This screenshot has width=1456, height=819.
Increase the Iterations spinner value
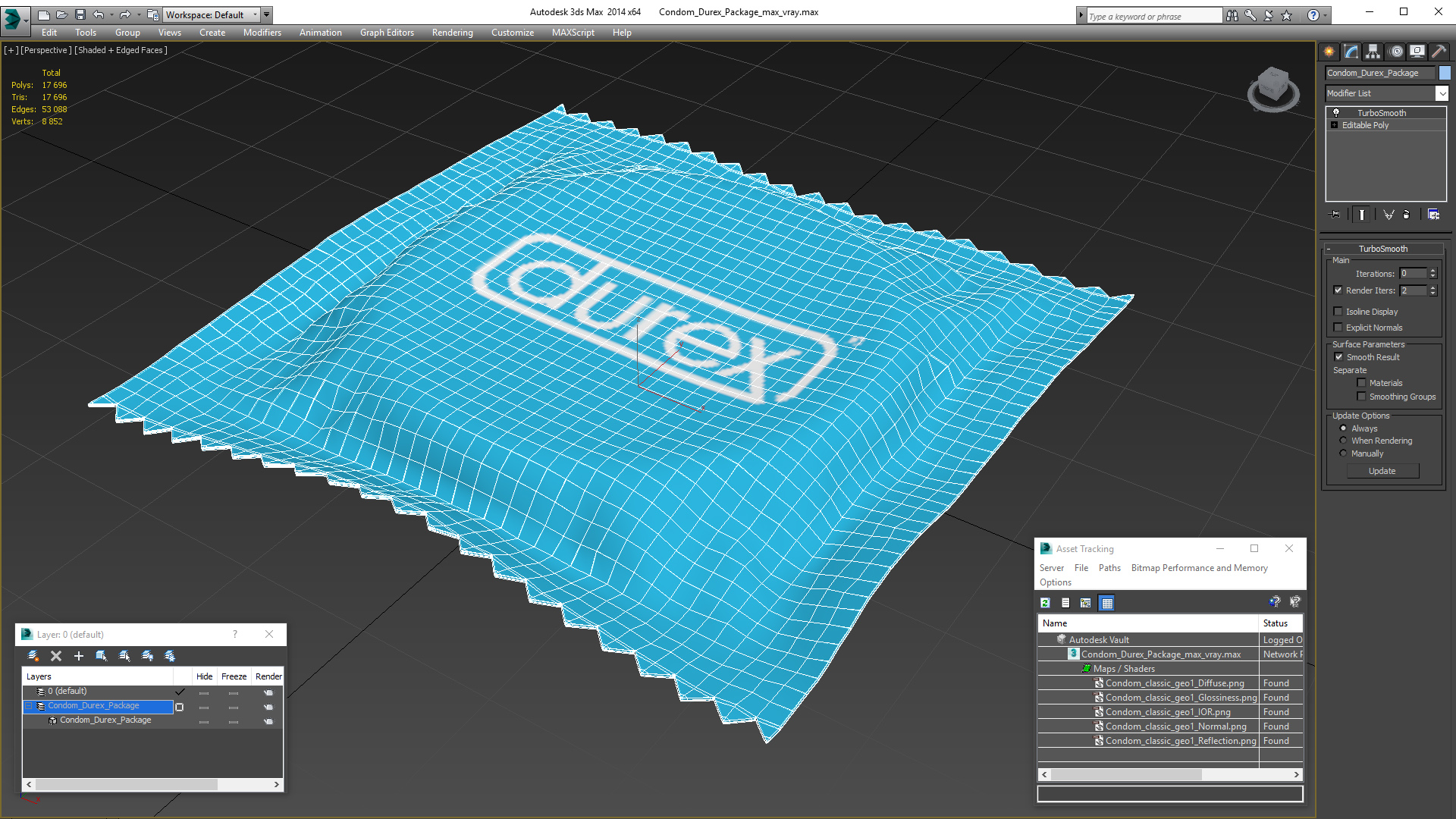1433,271
